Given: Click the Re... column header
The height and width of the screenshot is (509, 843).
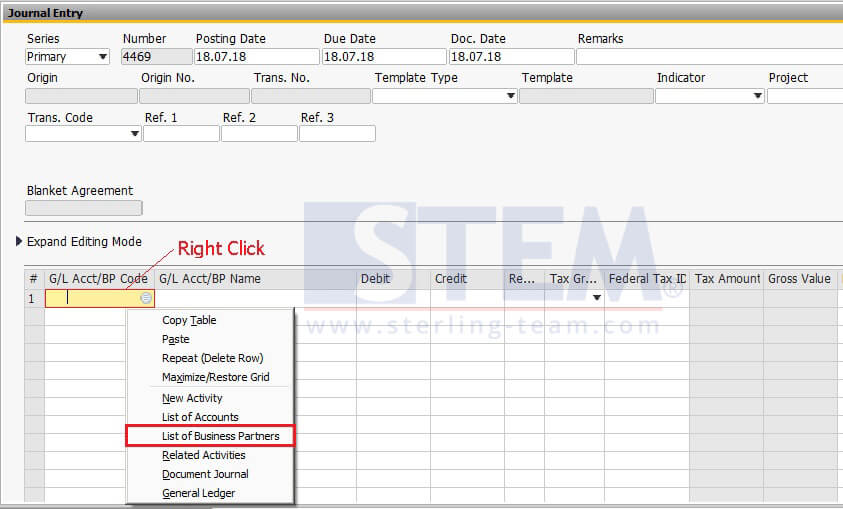Looking at the screenshot, I should pyautogui.click(x=524, y=279).
